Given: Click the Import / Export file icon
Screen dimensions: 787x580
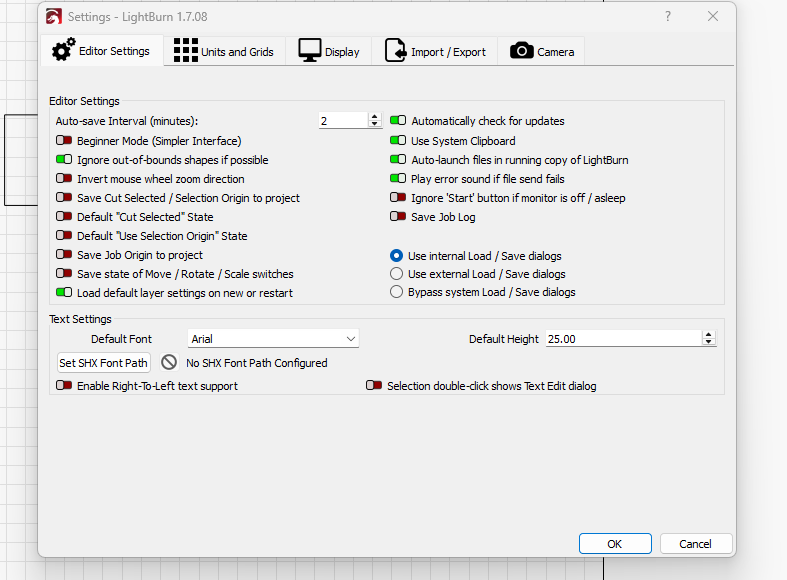Looking at the screenshot, I should pos(395,51).
